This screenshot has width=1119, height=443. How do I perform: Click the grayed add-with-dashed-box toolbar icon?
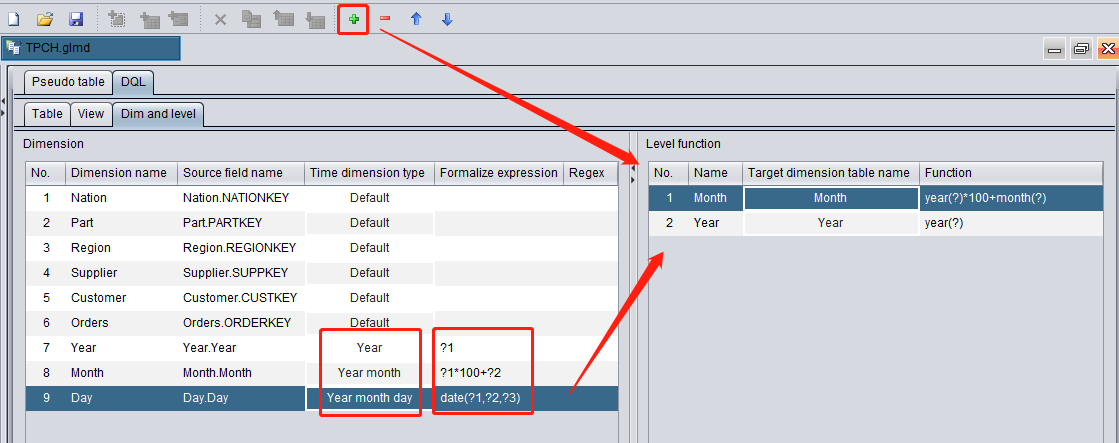coord(117,19)
